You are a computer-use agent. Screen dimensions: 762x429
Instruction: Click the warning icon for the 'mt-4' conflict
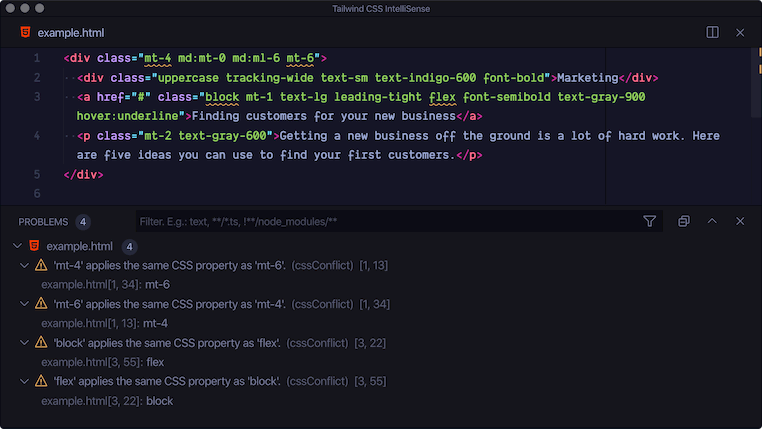[x=42, y=265]
